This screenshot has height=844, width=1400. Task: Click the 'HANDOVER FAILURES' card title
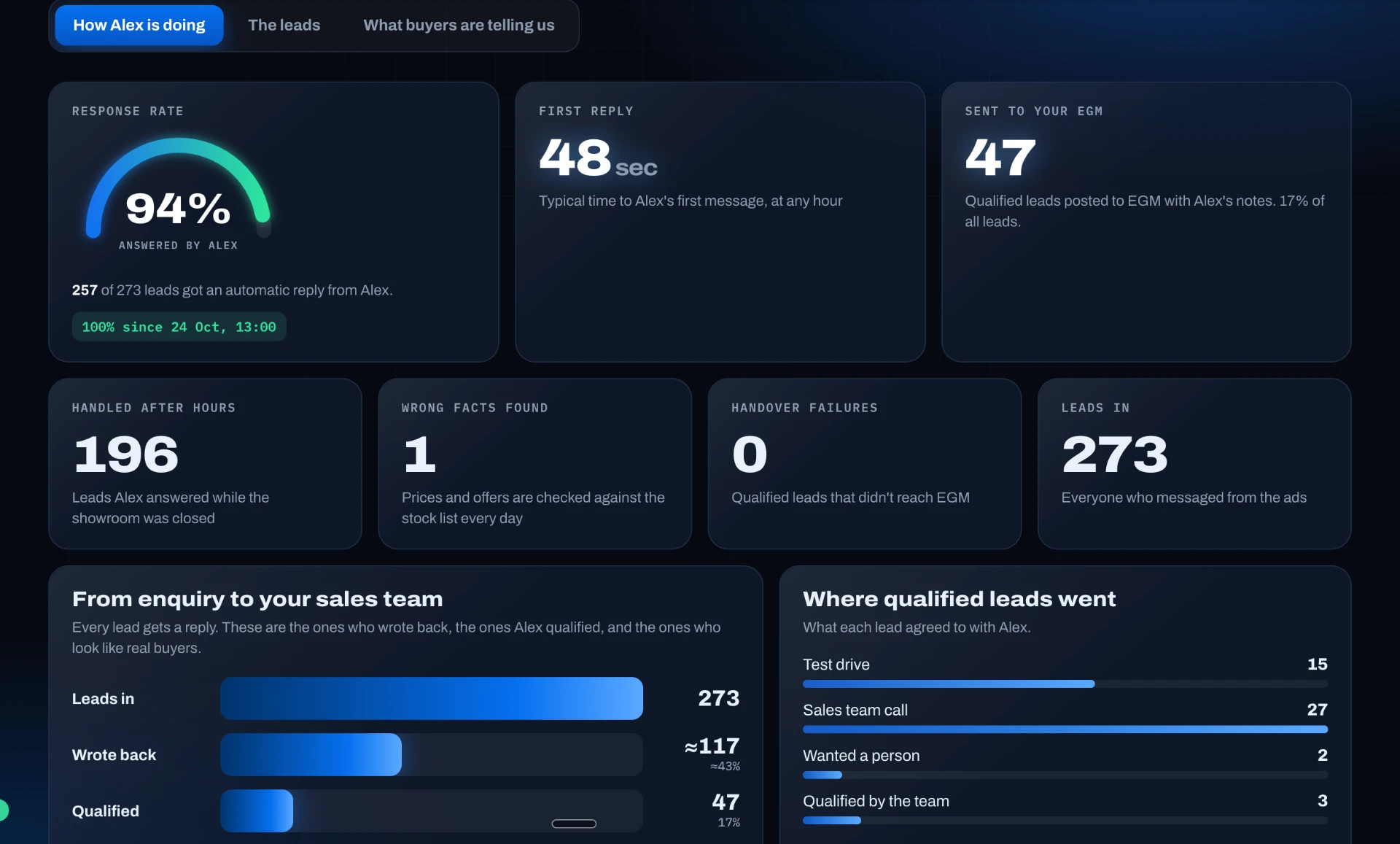[804, 408]
